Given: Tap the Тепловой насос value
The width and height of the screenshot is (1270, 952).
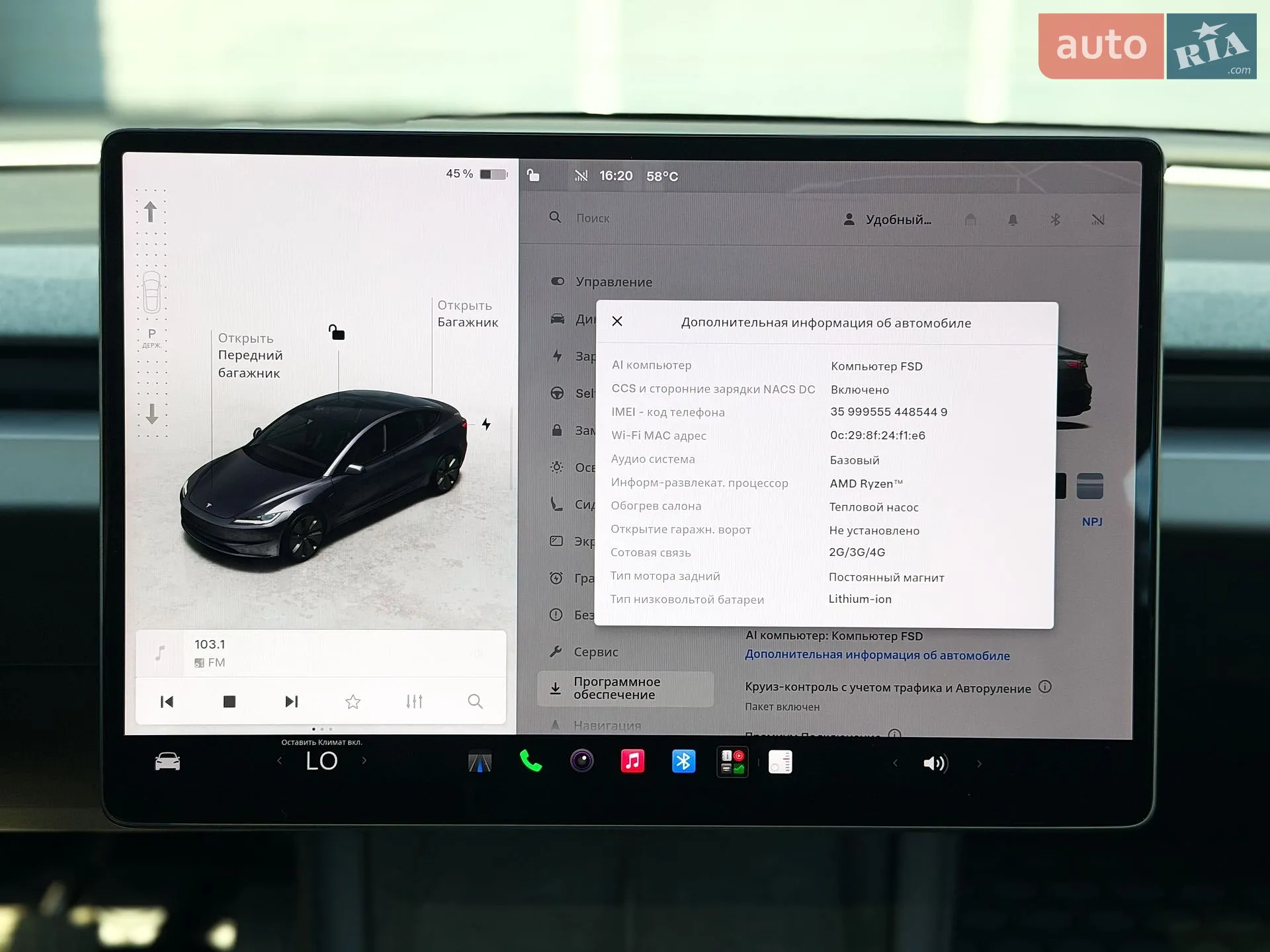Looking at the screenshot, I should click(x=874, y=507).
